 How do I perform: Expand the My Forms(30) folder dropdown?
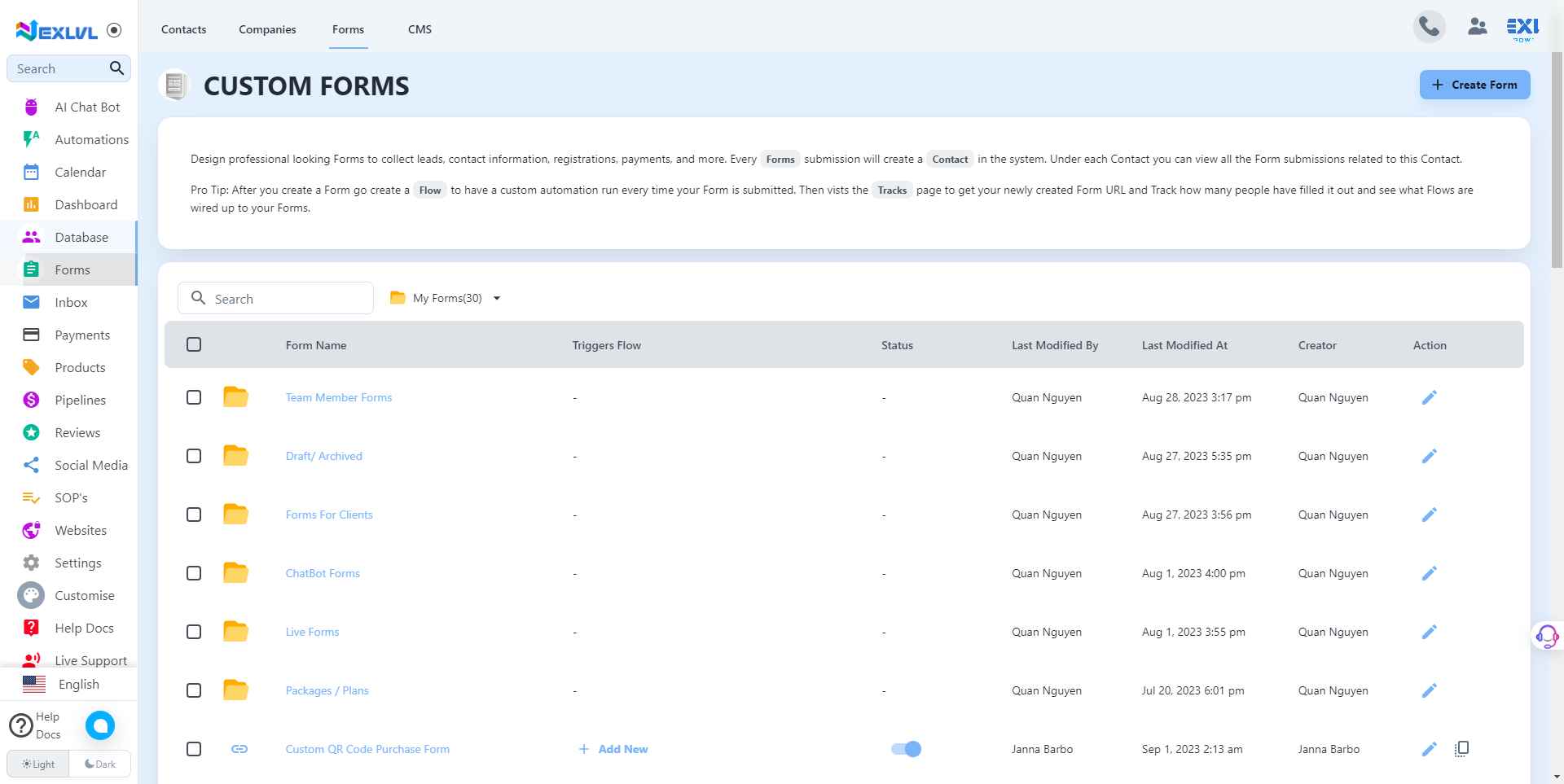pos(446,298)
